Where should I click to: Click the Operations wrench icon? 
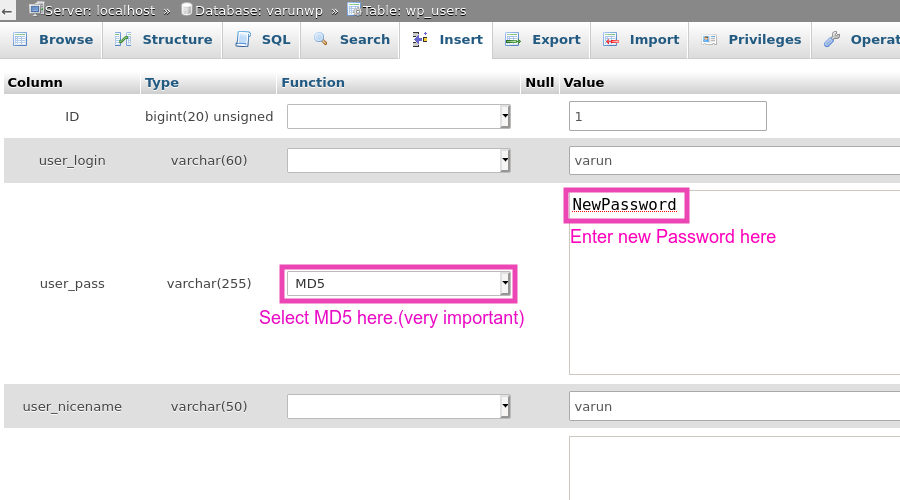coord(832,40)
